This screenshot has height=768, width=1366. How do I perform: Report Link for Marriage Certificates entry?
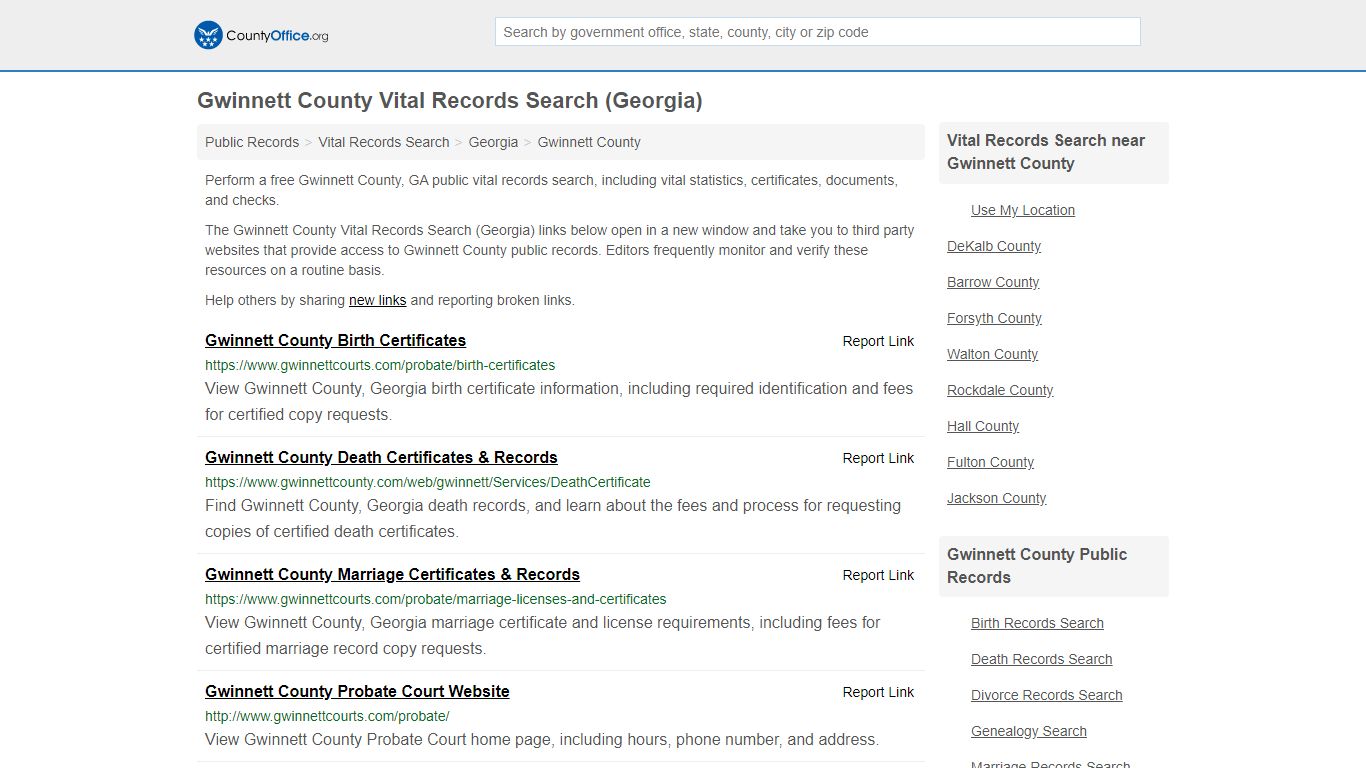(878, 575)
